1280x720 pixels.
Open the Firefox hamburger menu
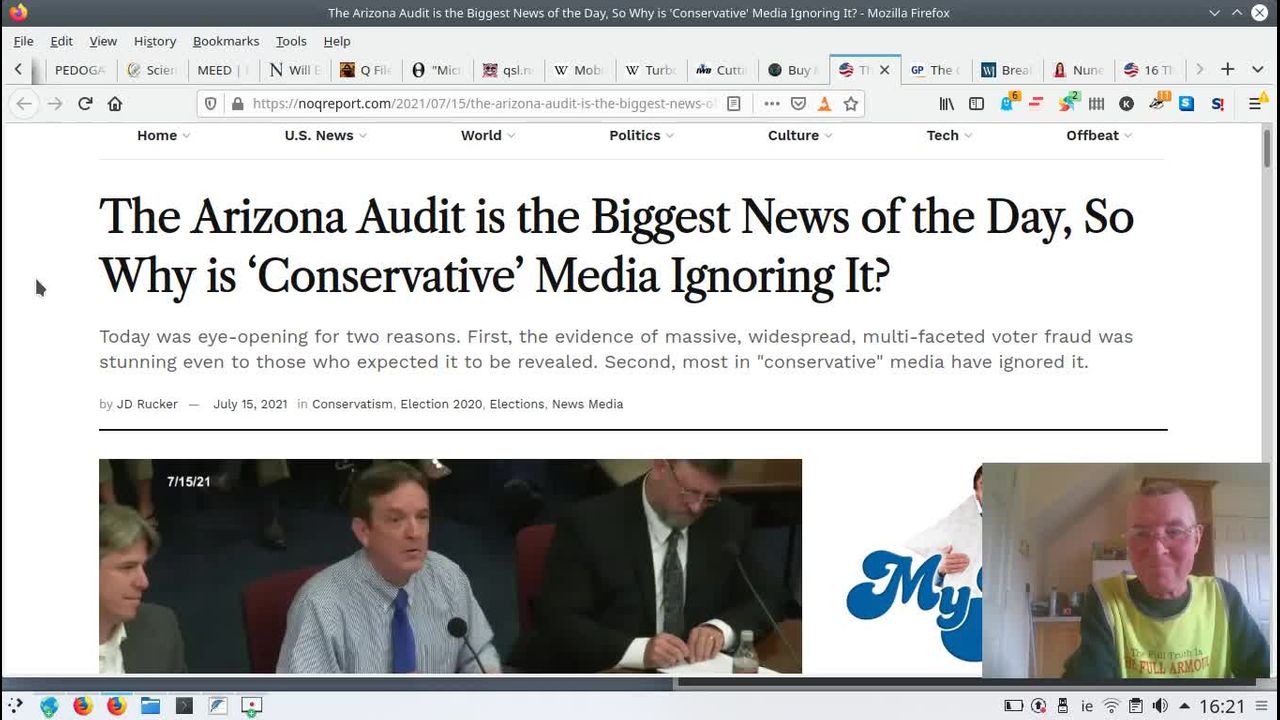pyautogui.click(x=1256, y=104)
